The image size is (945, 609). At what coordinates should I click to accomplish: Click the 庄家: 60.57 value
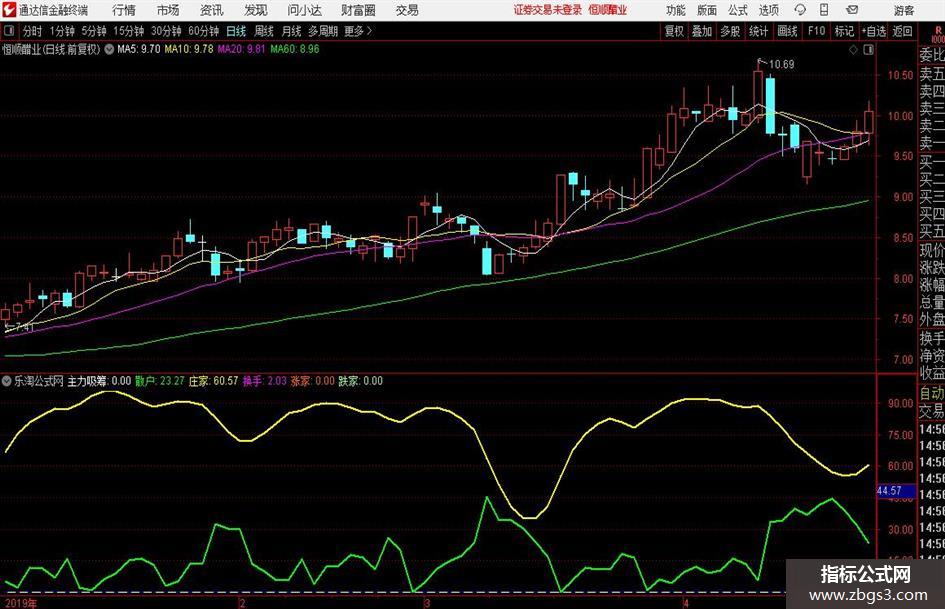tap(213, 381)
